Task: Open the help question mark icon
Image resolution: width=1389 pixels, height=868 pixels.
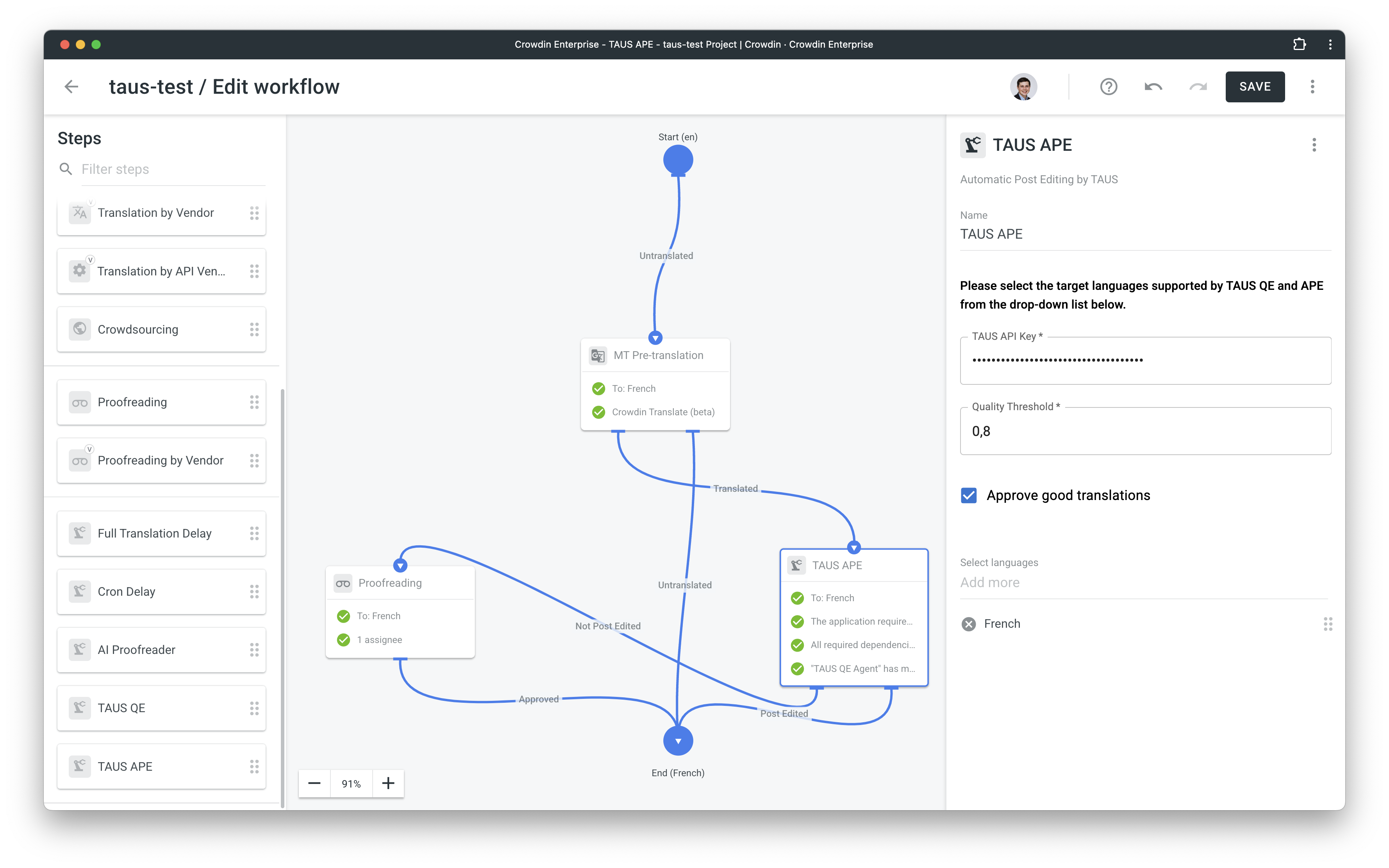Action: (1108, 87)
